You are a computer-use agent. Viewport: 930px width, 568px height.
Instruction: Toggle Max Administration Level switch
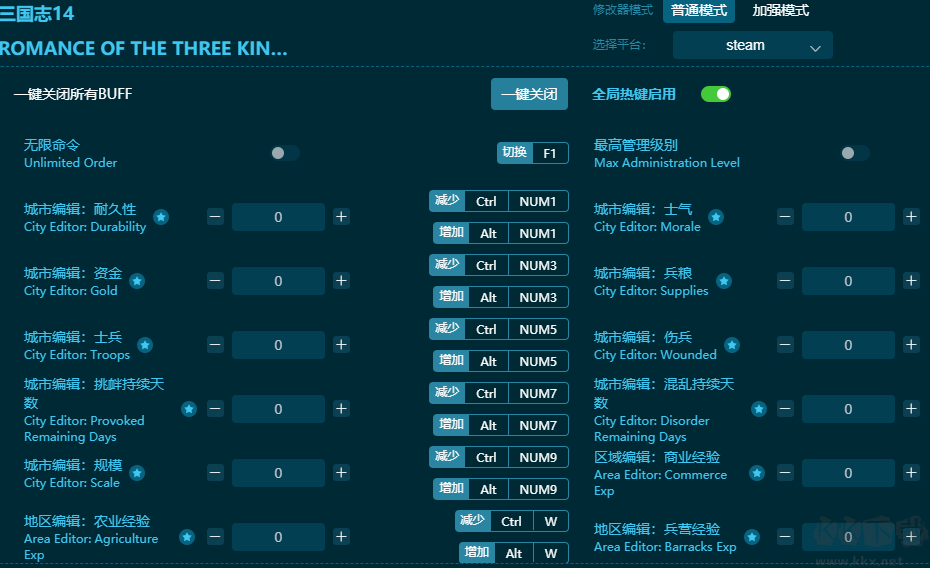[855, 154]
